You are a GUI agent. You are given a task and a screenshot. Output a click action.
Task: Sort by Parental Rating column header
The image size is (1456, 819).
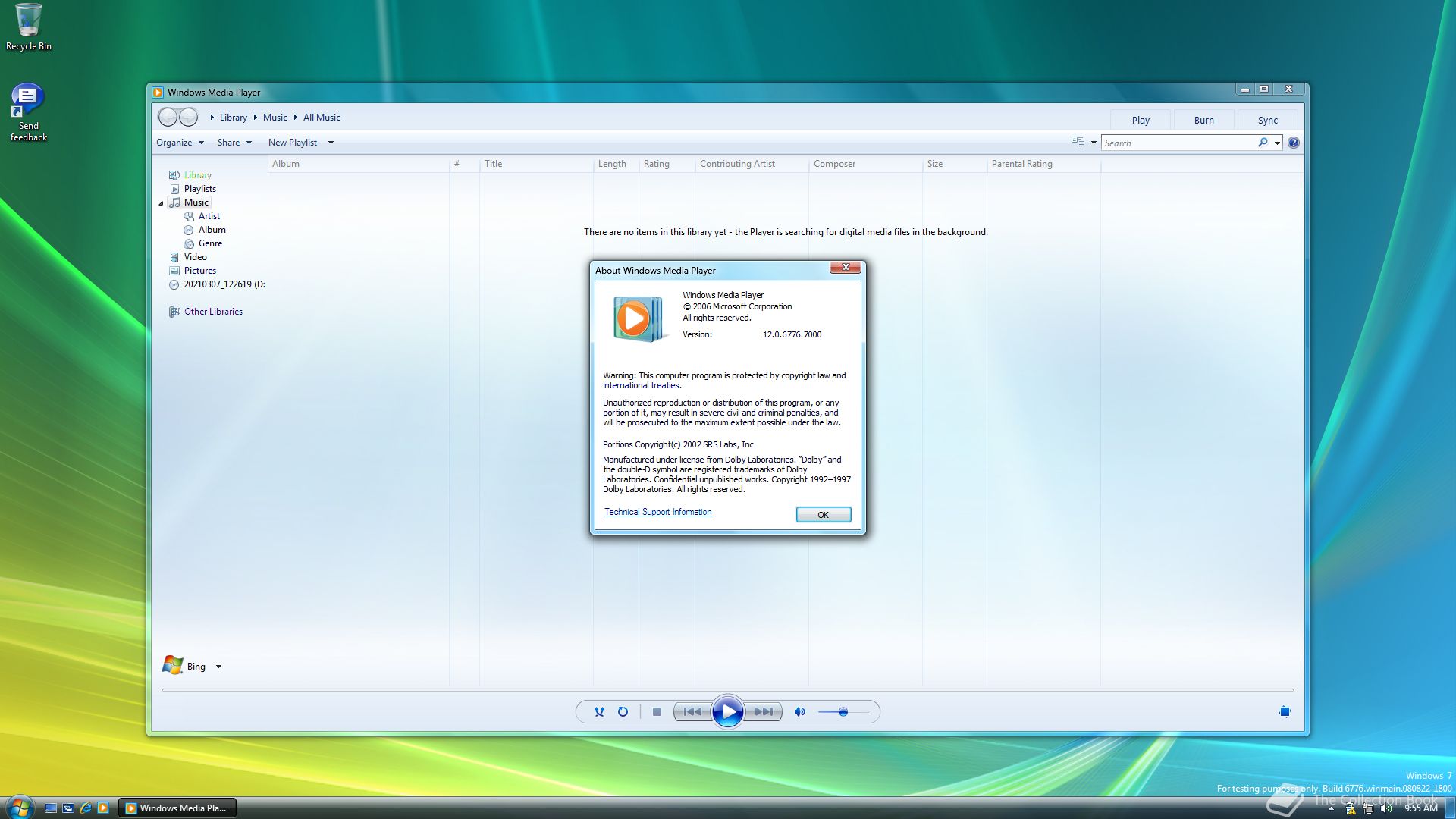point(1043,164)
